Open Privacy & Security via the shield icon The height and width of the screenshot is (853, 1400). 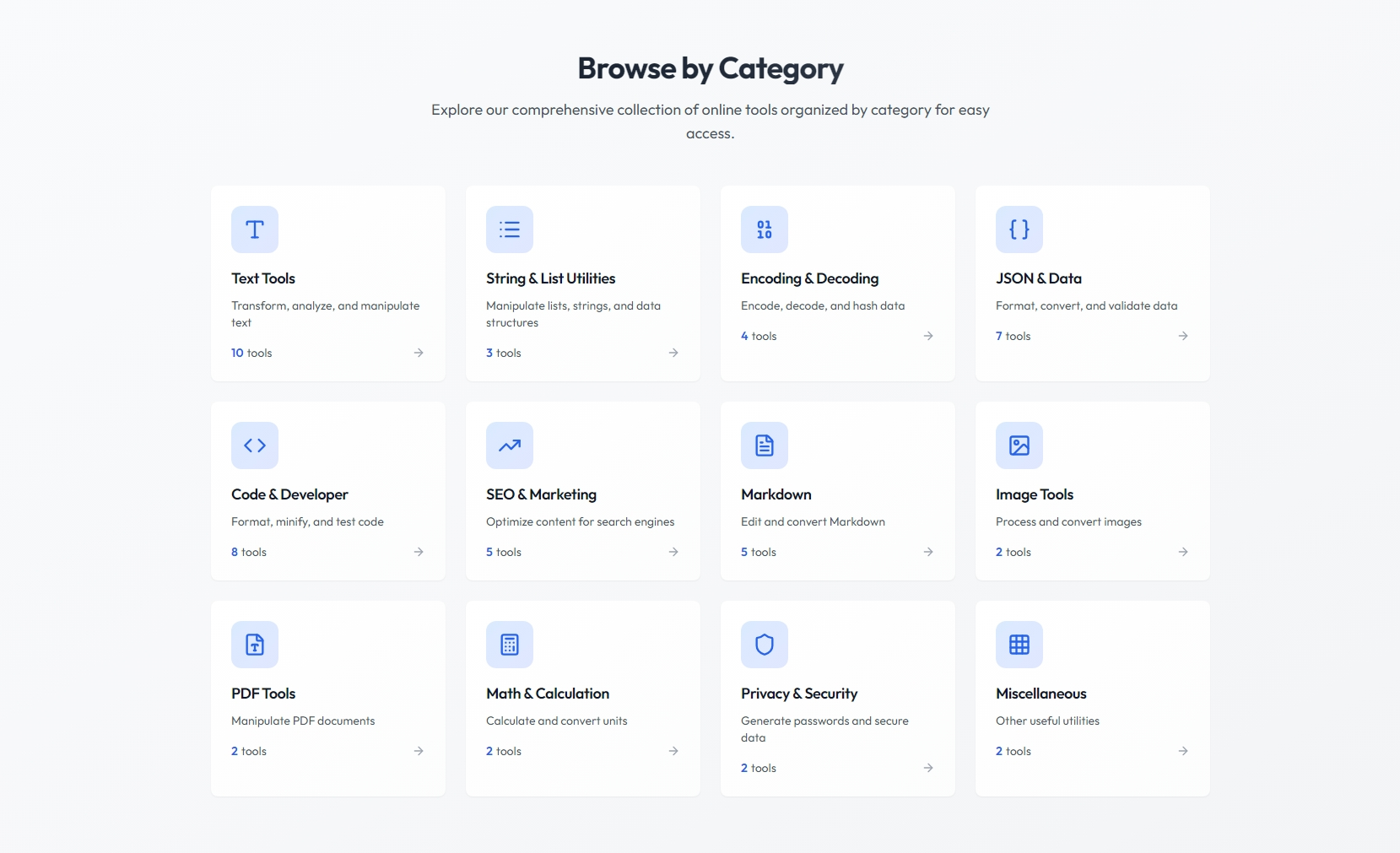764,644
